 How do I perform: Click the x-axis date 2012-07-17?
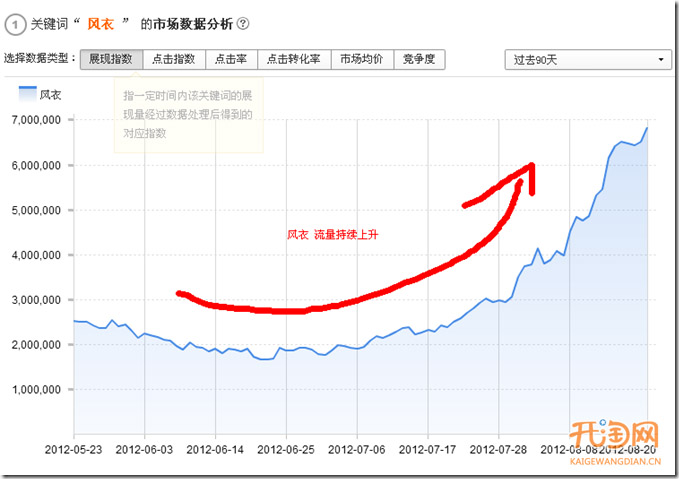[x=427, y=450]
